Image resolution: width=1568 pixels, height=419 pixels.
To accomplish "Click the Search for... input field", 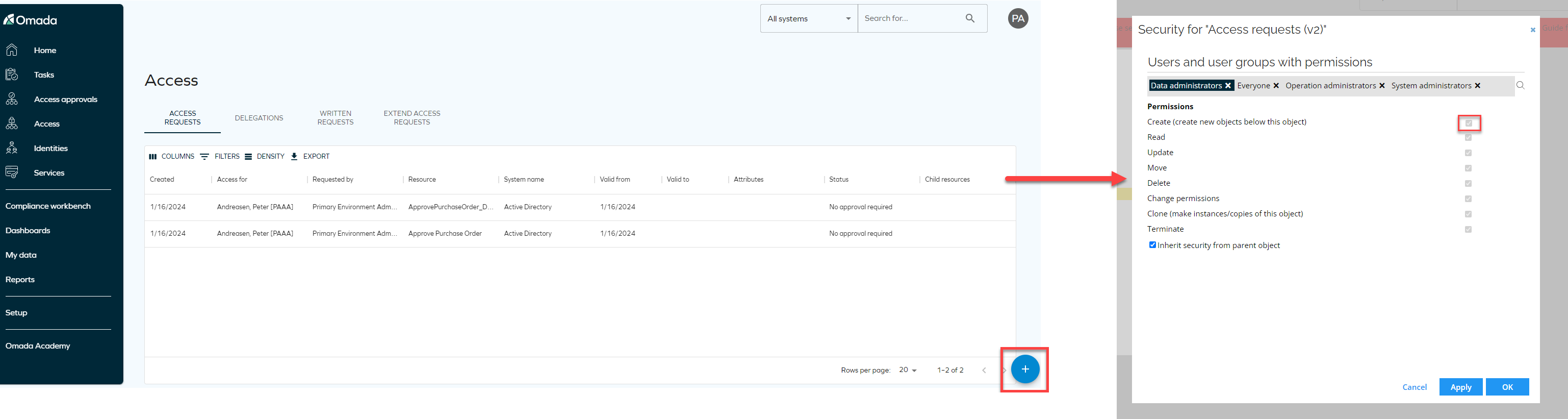I will pos(910,18).
